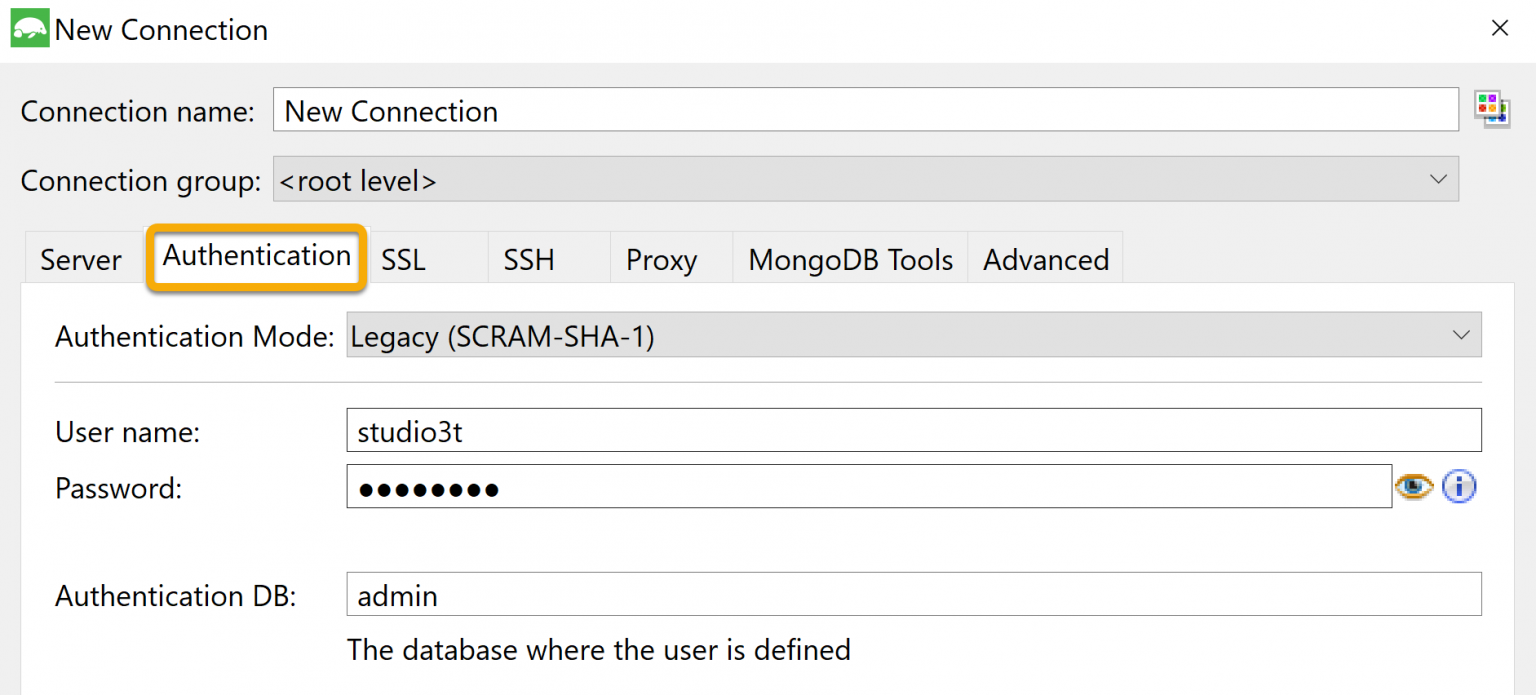1536x695 pixels.
Task: Click inside the Password field
Action: coord(700,487)
